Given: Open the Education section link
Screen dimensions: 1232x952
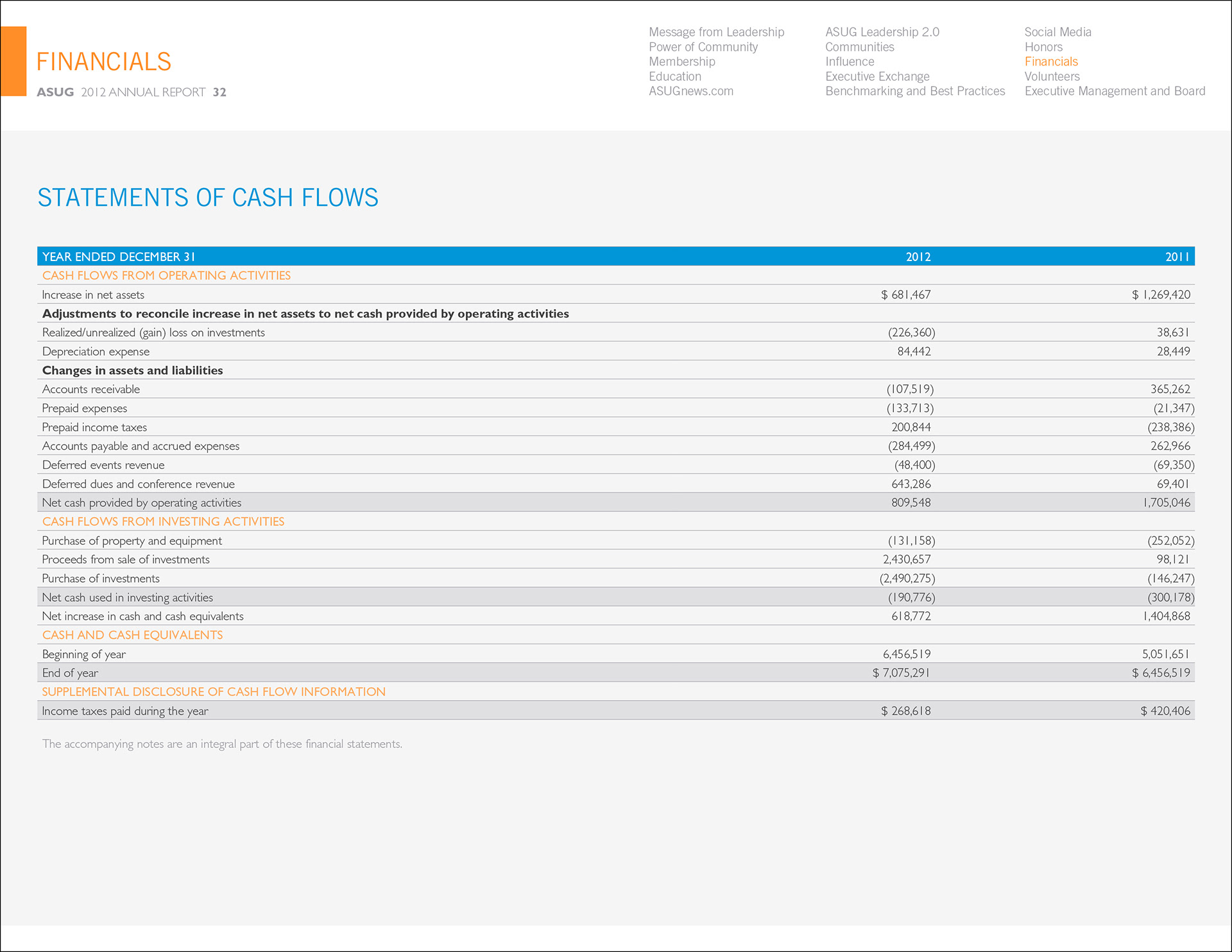Looking at the screenshot, I should [x=674, y=76].
